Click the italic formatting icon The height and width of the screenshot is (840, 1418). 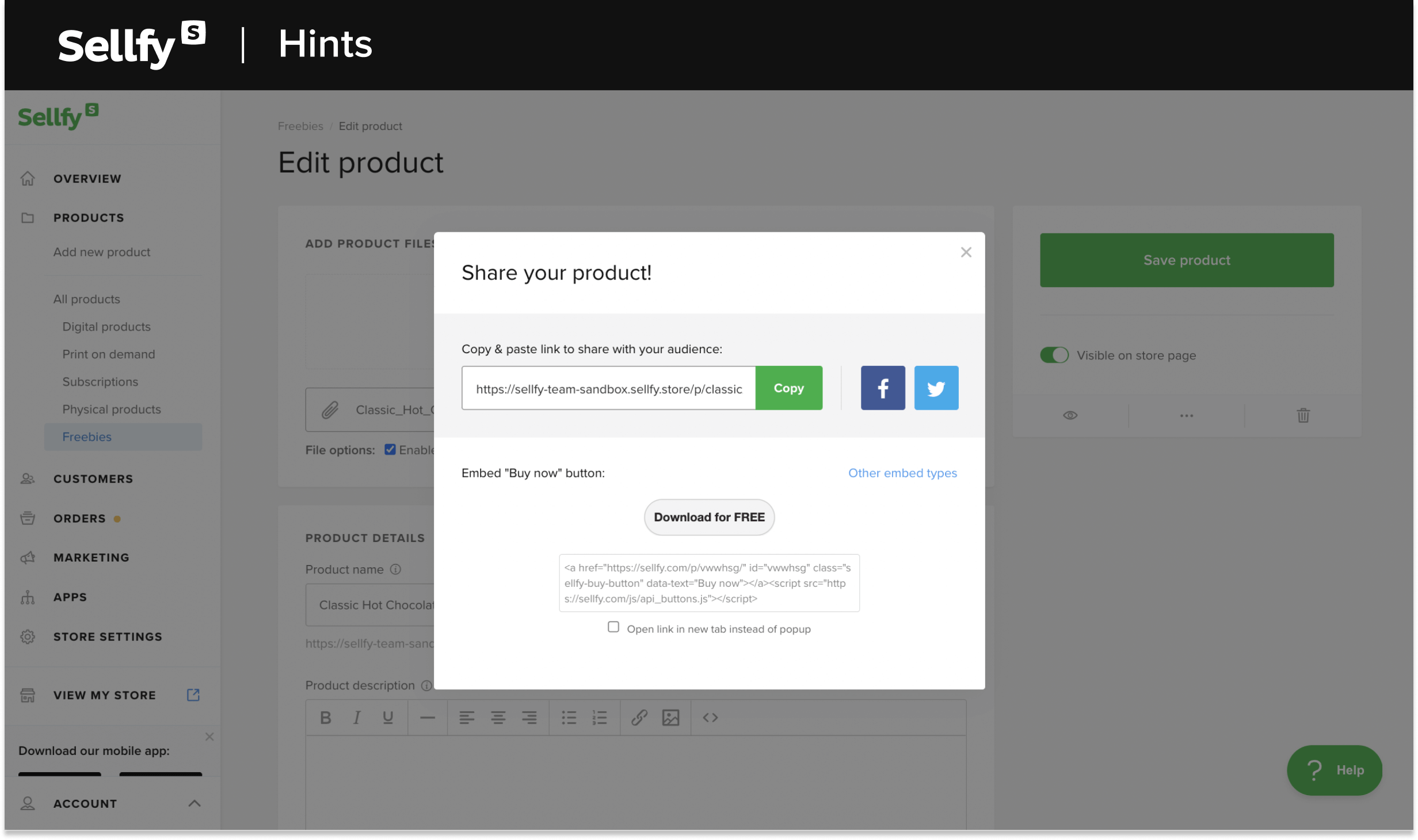[357, 717]
